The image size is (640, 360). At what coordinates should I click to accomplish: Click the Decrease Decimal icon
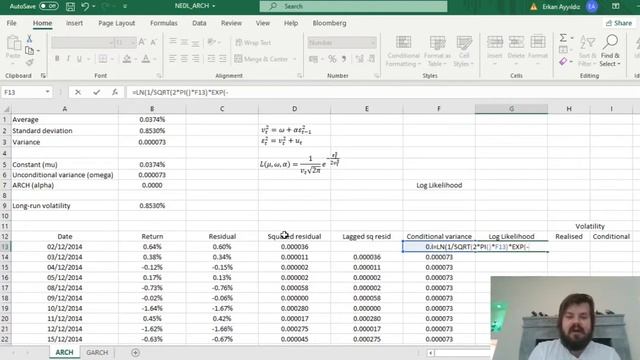[x=371, y=59]
